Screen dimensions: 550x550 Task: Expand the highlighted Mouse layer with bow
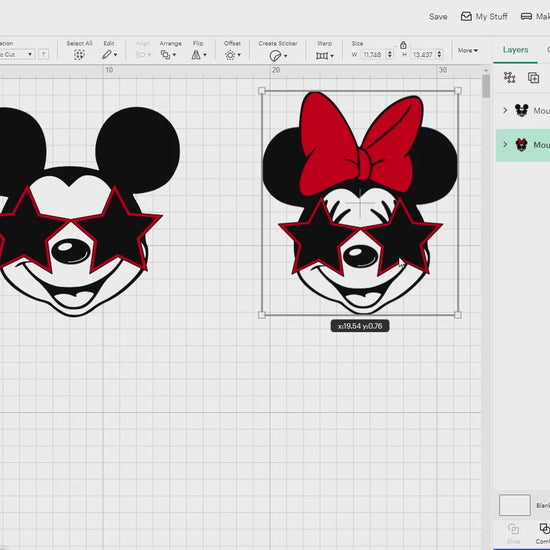[x=505, y=144]
